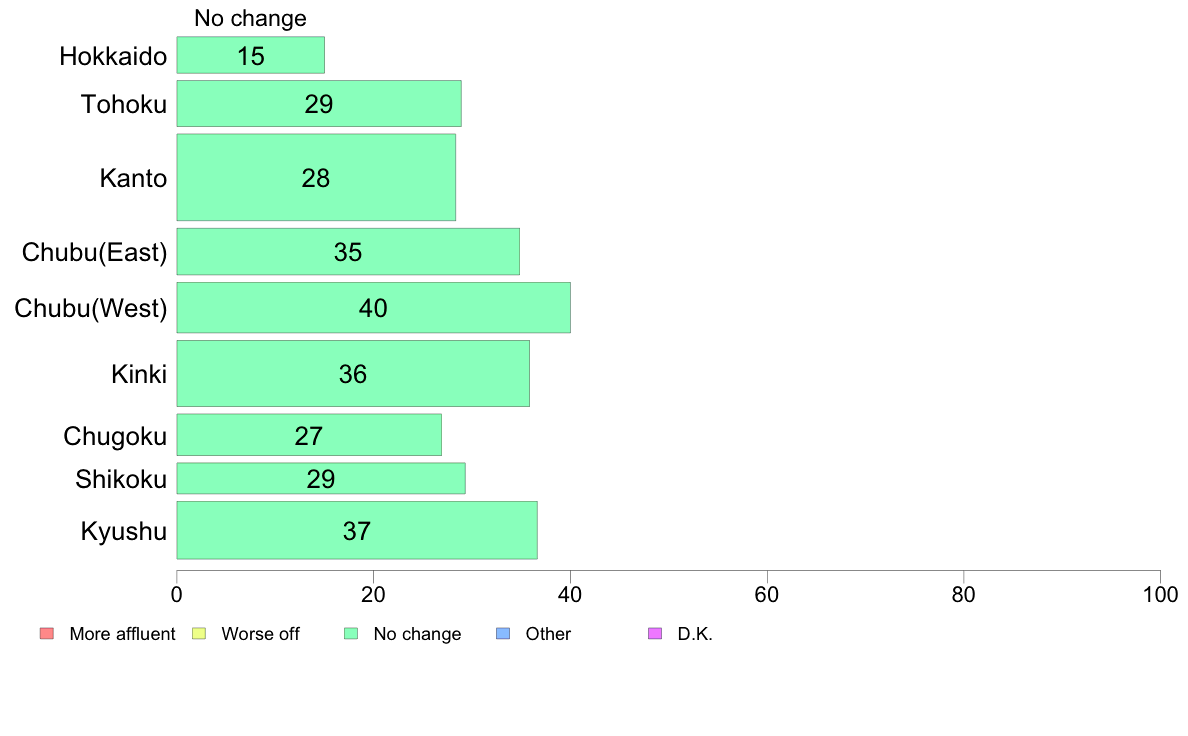Select the Chubu(West) bar showing 40
This screenshot has width=1188, height=736.
pyautogui.click(x=374, y=308)
